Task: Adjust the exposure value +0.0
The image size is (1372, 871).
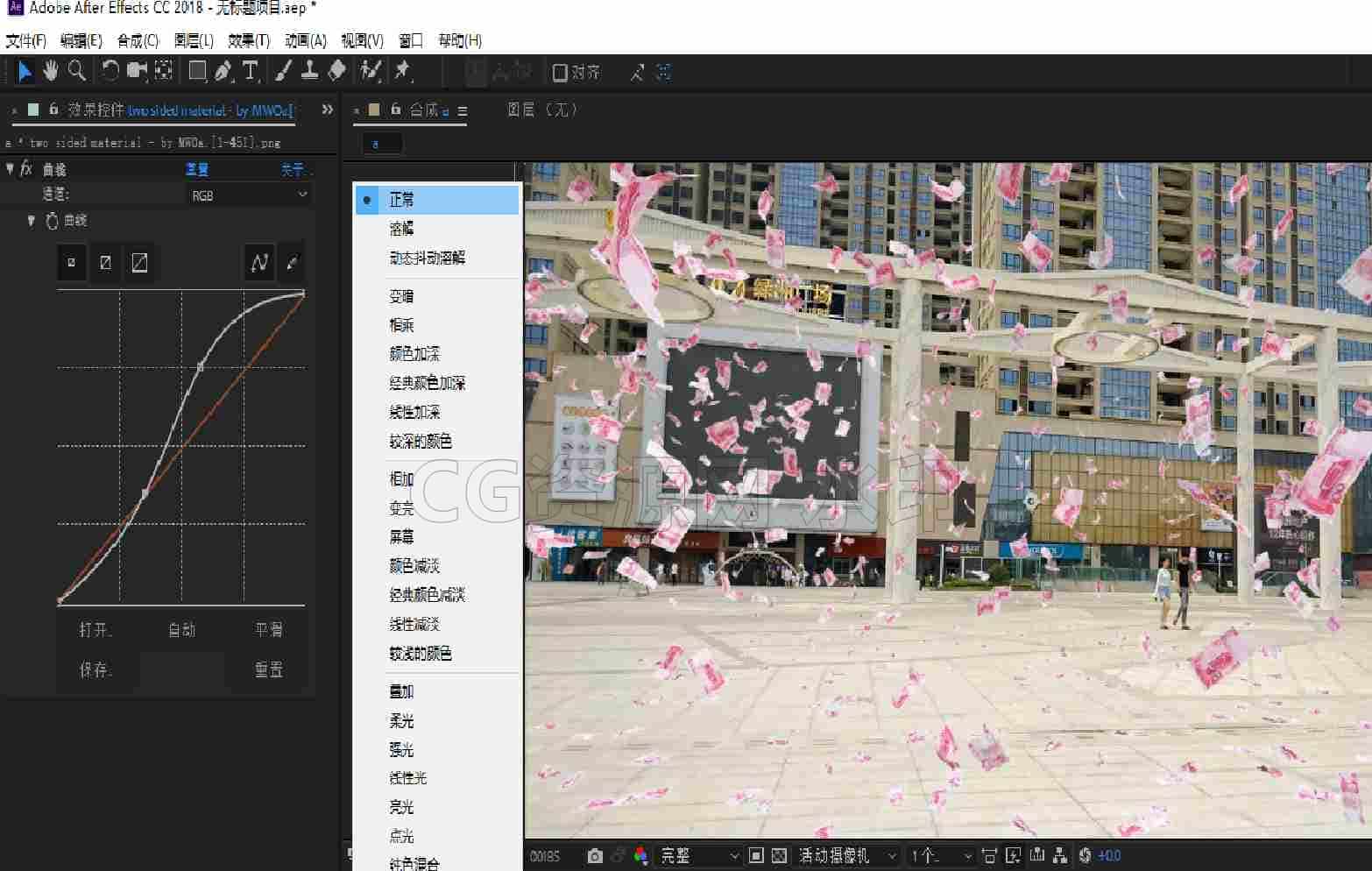Action: (1109, 856)
